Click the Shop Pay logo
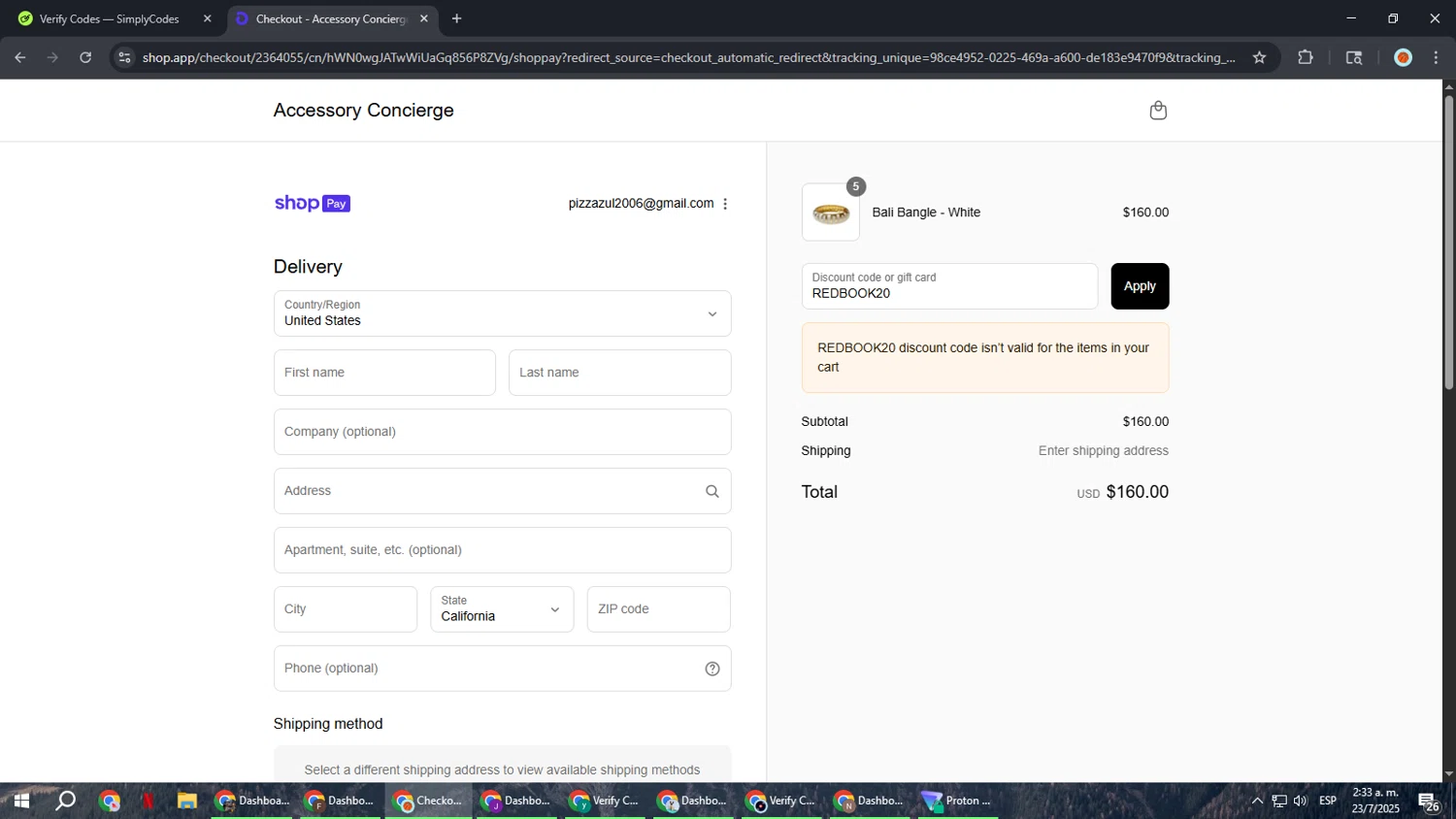 coord(313,203)
